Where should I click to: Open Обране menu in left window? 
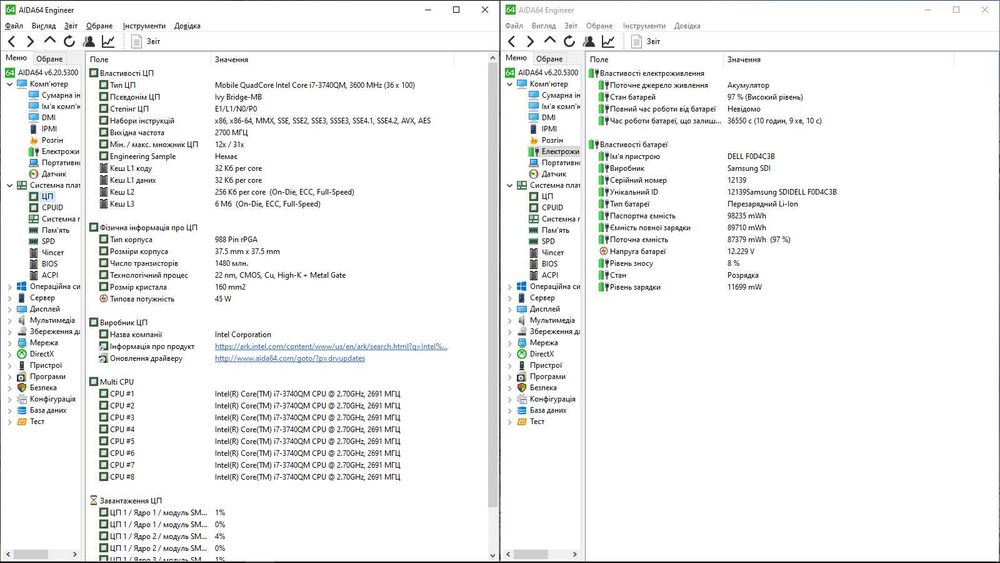click(x=99, y=26)
